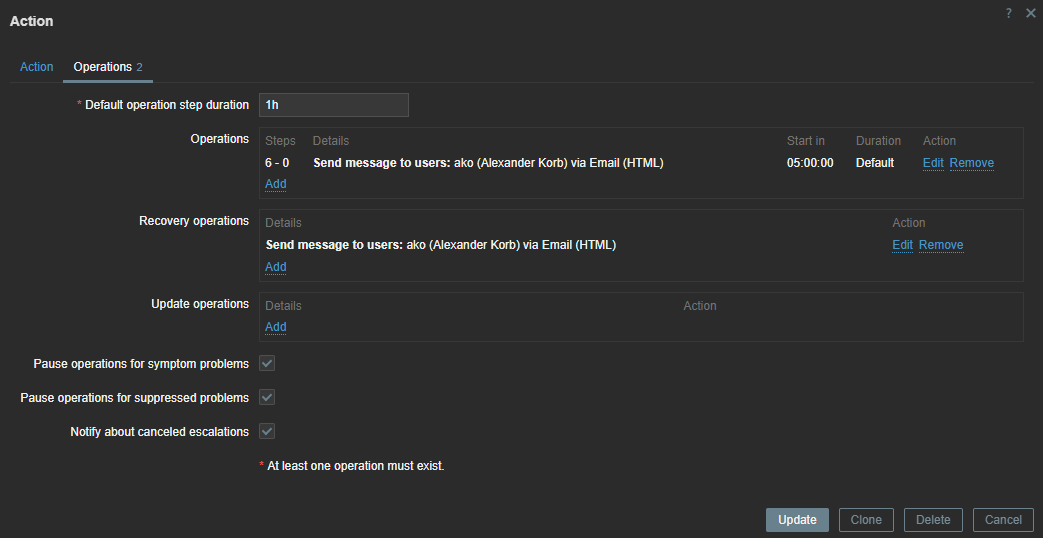This screenshot has height=538, width=1043.
Task: Uncheck Pause operations for suppressed problems
Action: (x=267, y=397)
